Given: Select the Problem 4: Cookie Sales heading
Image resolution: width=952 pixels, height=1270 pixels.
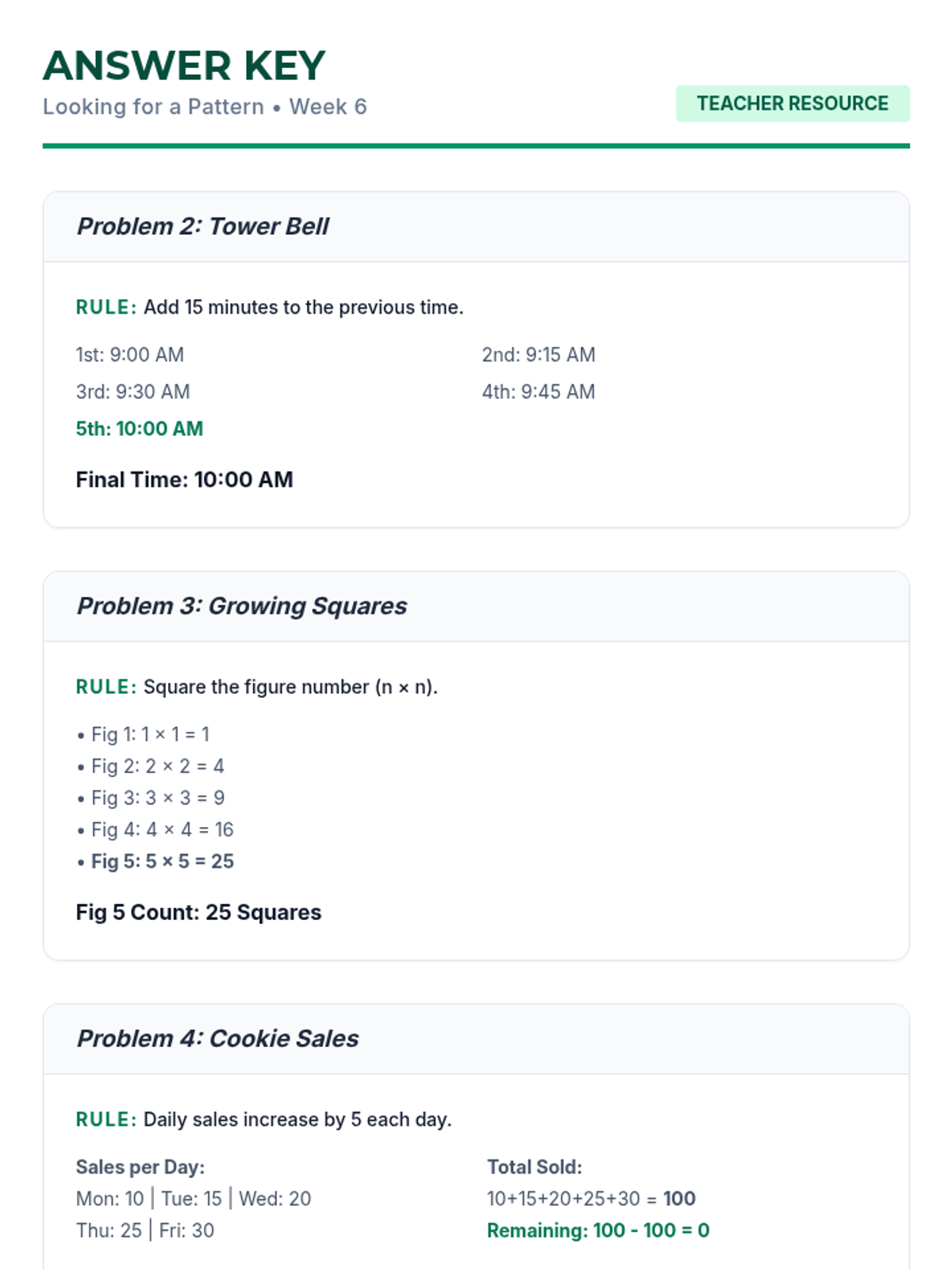Looking at the screenshot, I should [x=217, y=1038].
